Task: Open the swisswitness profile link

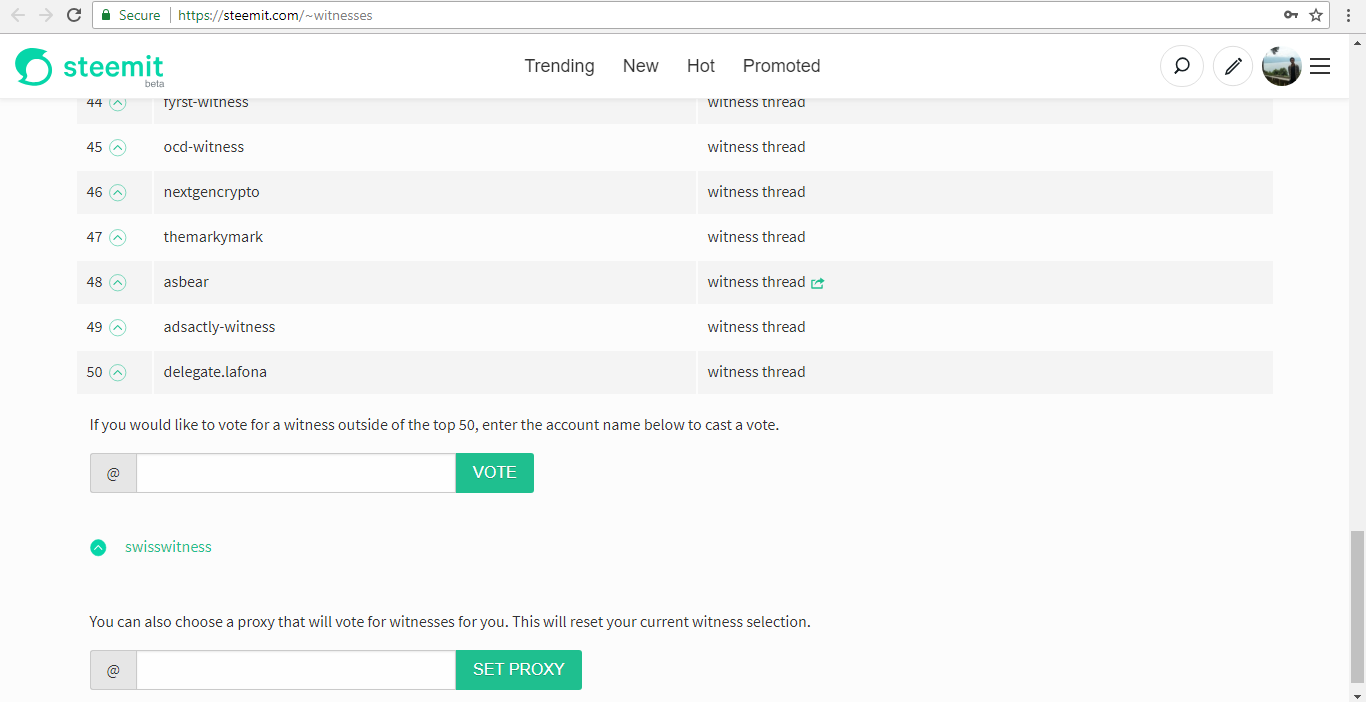Action: tap(168, 547)
